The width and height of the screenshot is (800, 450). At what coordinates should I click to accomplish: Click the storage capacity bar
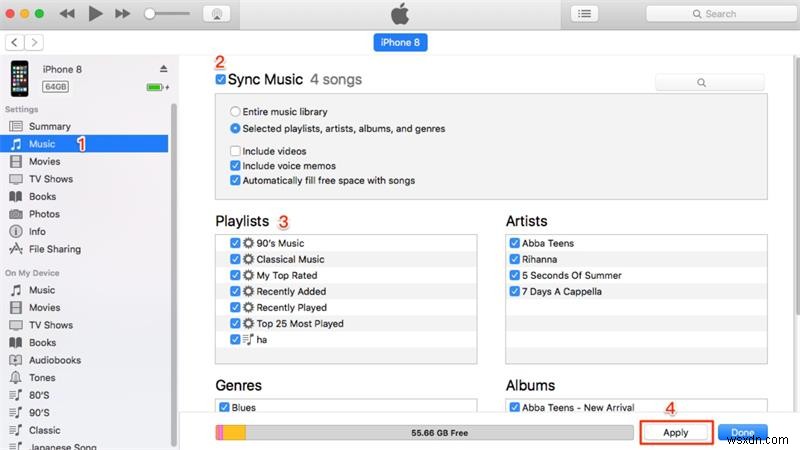(x=424, y=432)
